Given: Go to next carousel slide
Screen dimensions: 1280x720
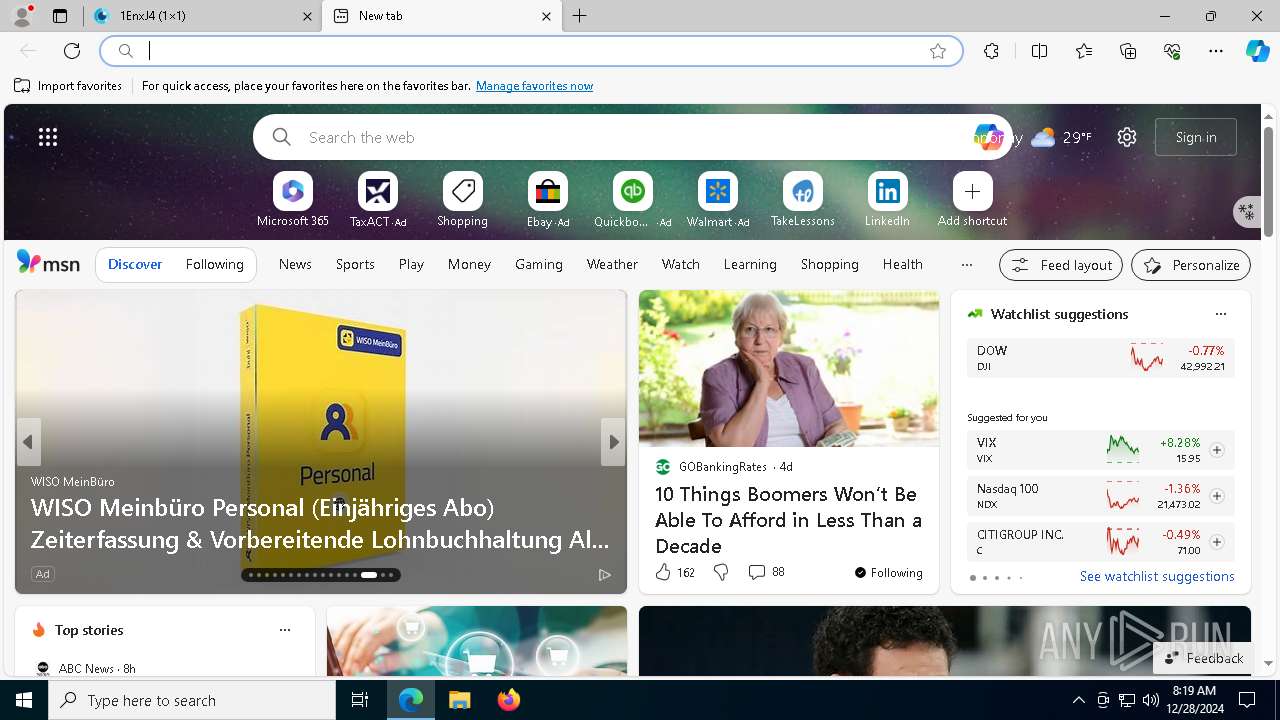Looking at the screenshot, I should (x=613, y=442).
